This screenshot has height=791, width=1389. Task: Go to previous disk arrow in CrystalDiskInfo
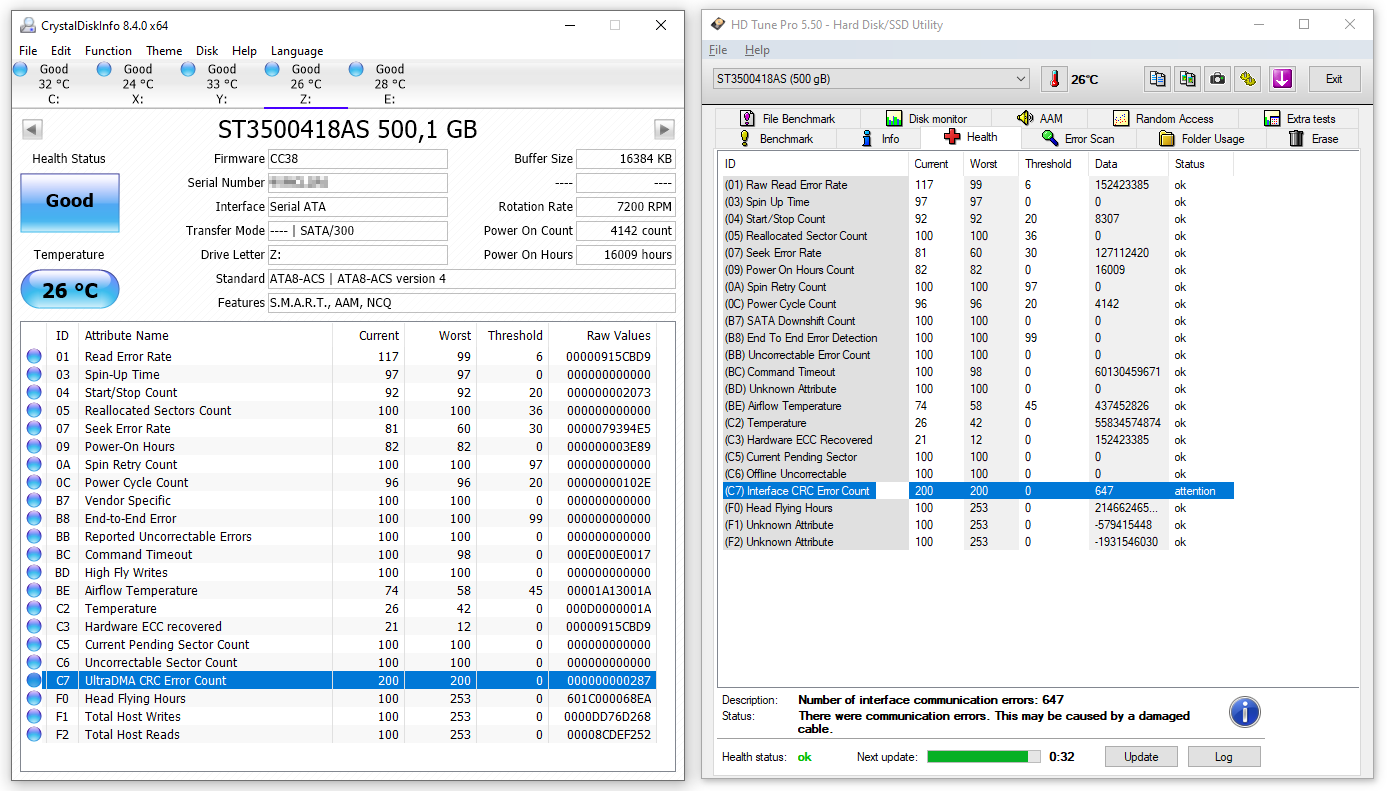(32, 129)
